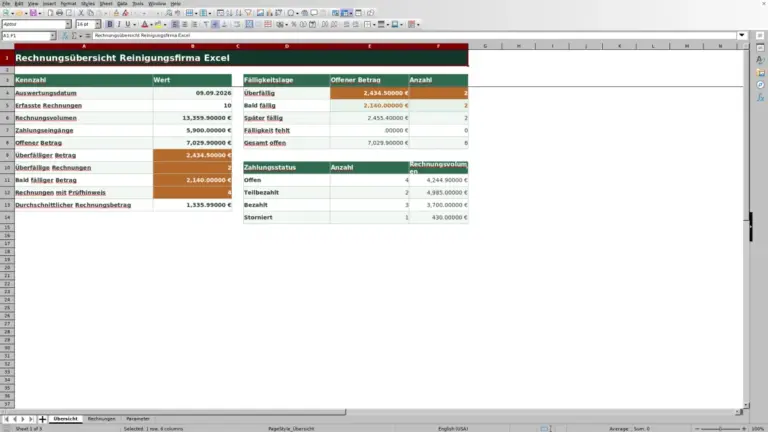Insert a chart via toolbar icon
768x432 pixels.
click(269, 13)
